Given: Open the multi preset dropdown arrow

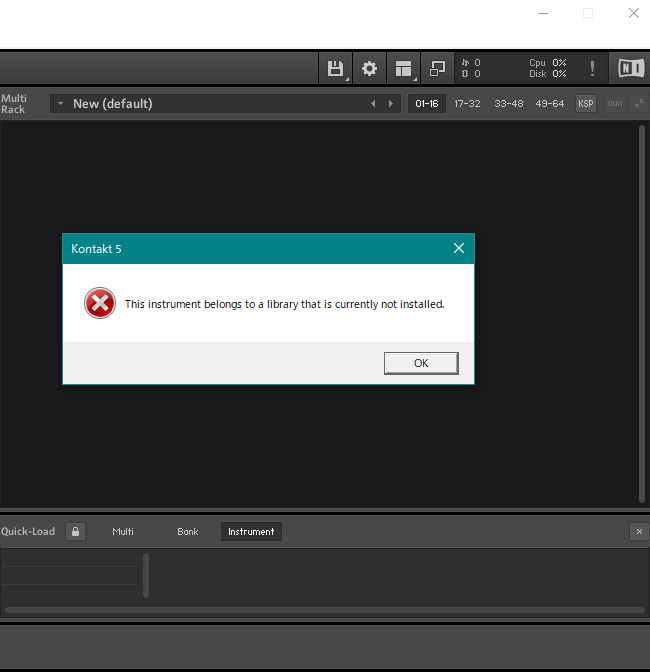Looking at the screenshot, I should (60, 104).
